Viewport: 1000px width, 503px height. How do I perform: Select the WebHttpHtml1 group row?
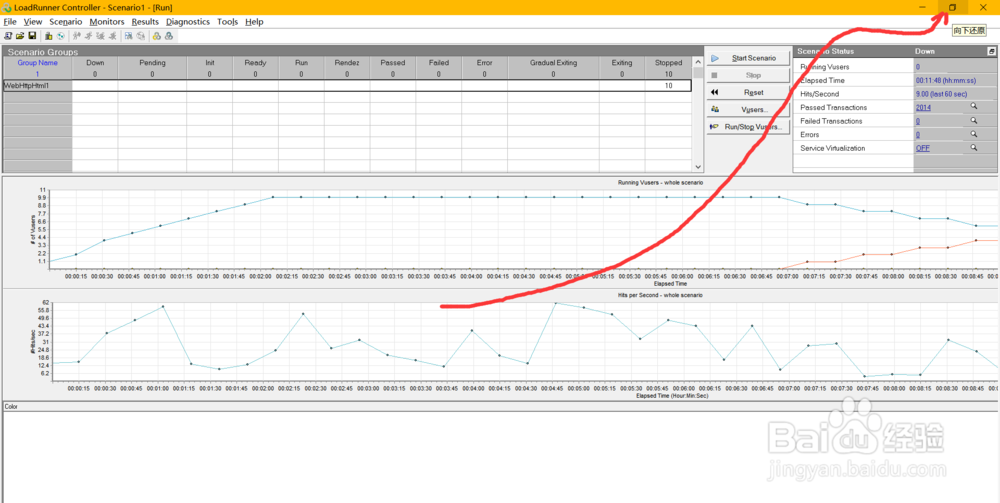pyautogui.click(x=347, y=85)
